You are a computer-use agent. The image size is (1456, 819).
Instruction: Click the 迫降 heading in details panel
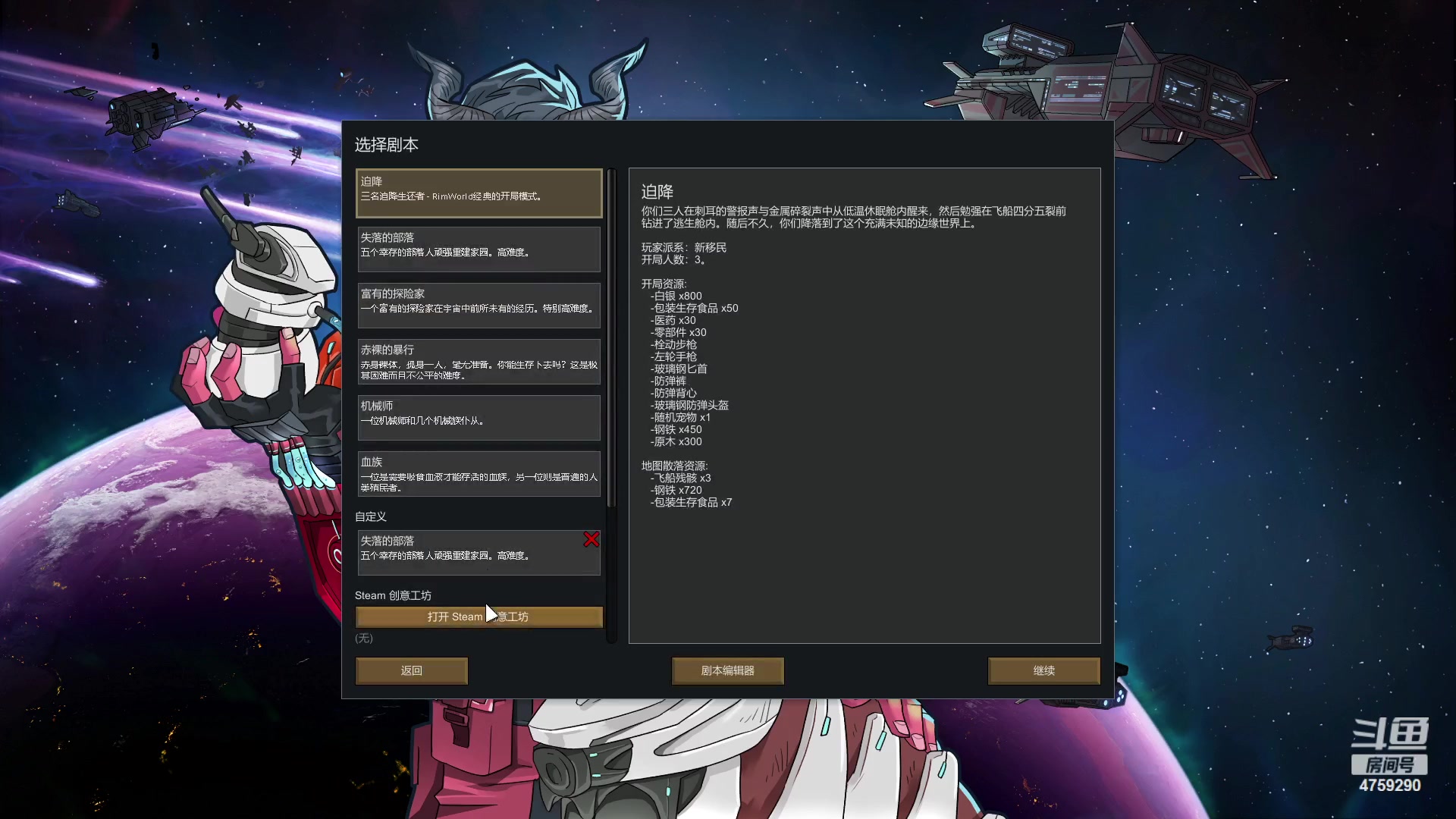point(657,191)
